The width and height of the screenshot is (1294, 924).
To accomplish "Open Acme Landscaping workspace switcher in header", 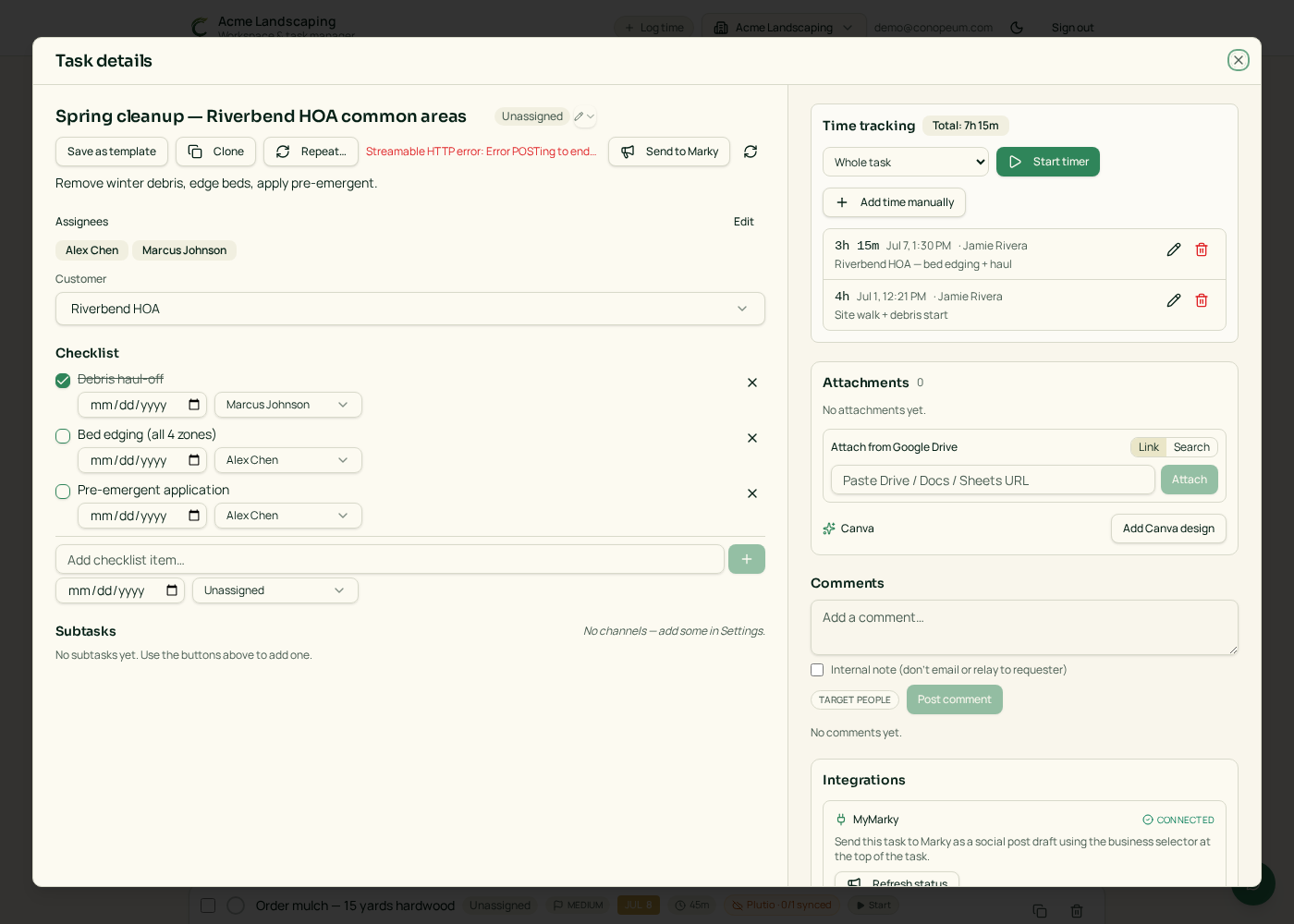I will pyautogui.click(x=784, y=28).
